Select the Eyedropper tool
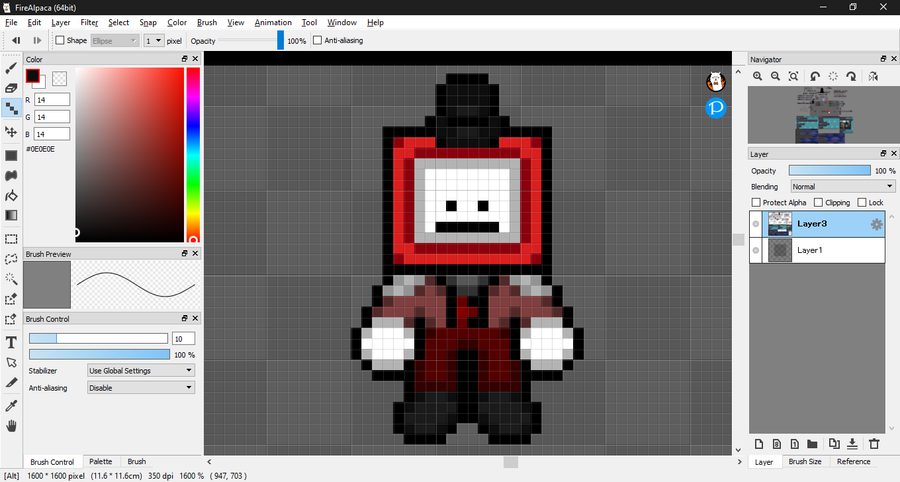Viewport: 900px width, 482px height. [x=11, y=406]
